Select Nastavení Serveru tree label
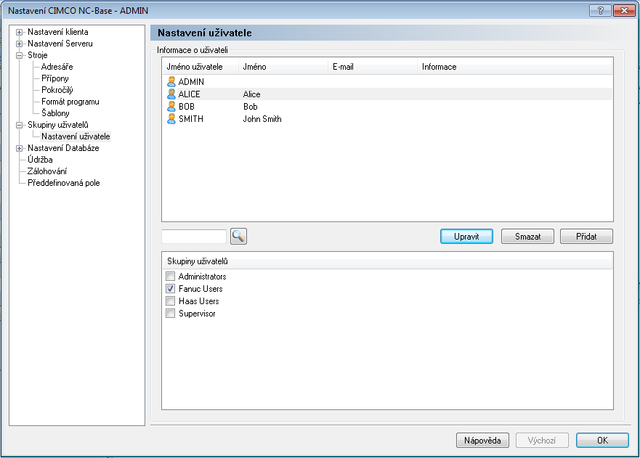This screenshot has height=458, width=640. 60,44
